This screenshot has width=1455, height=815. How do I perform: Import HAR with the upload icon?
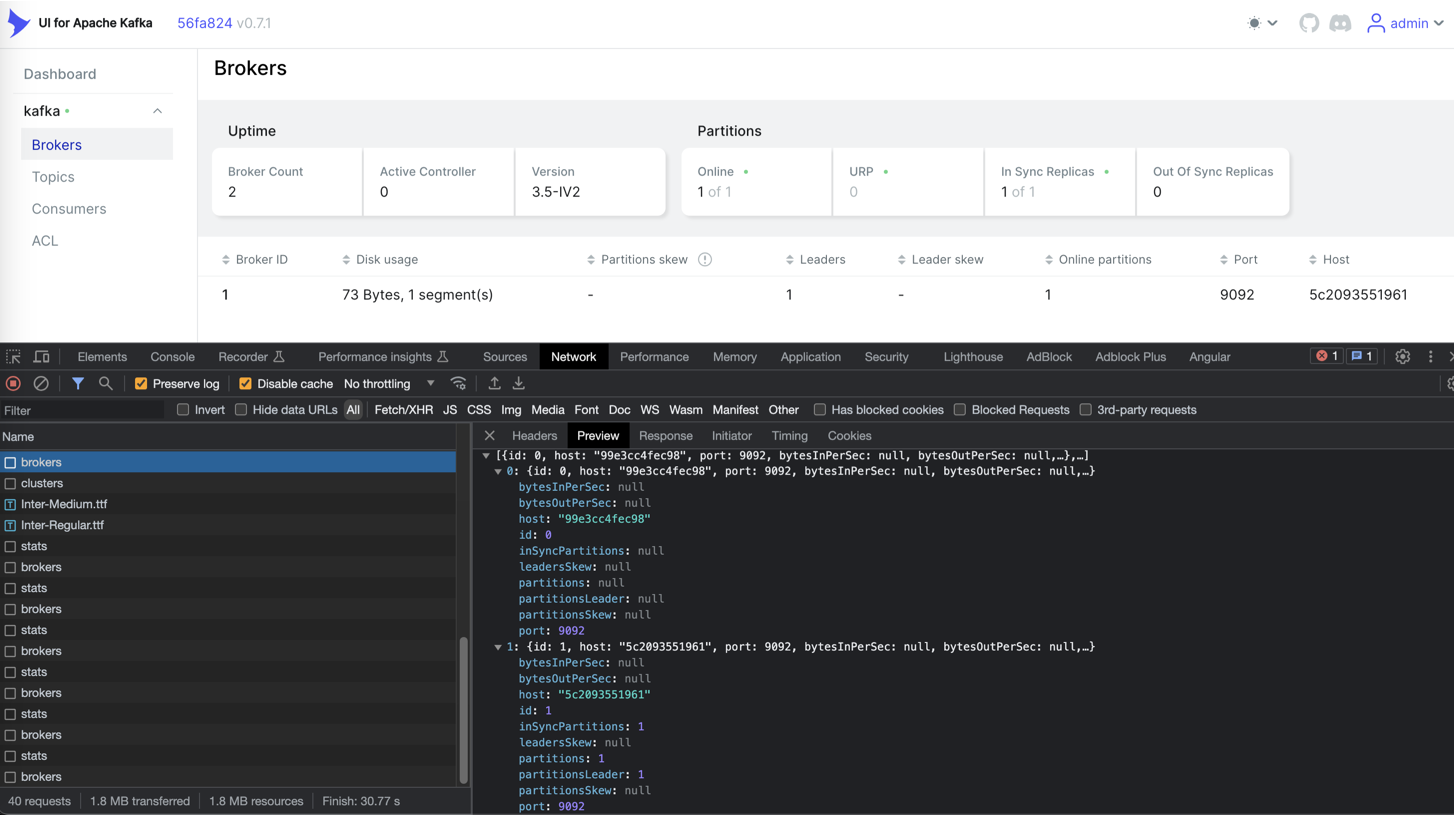(494, 383)
